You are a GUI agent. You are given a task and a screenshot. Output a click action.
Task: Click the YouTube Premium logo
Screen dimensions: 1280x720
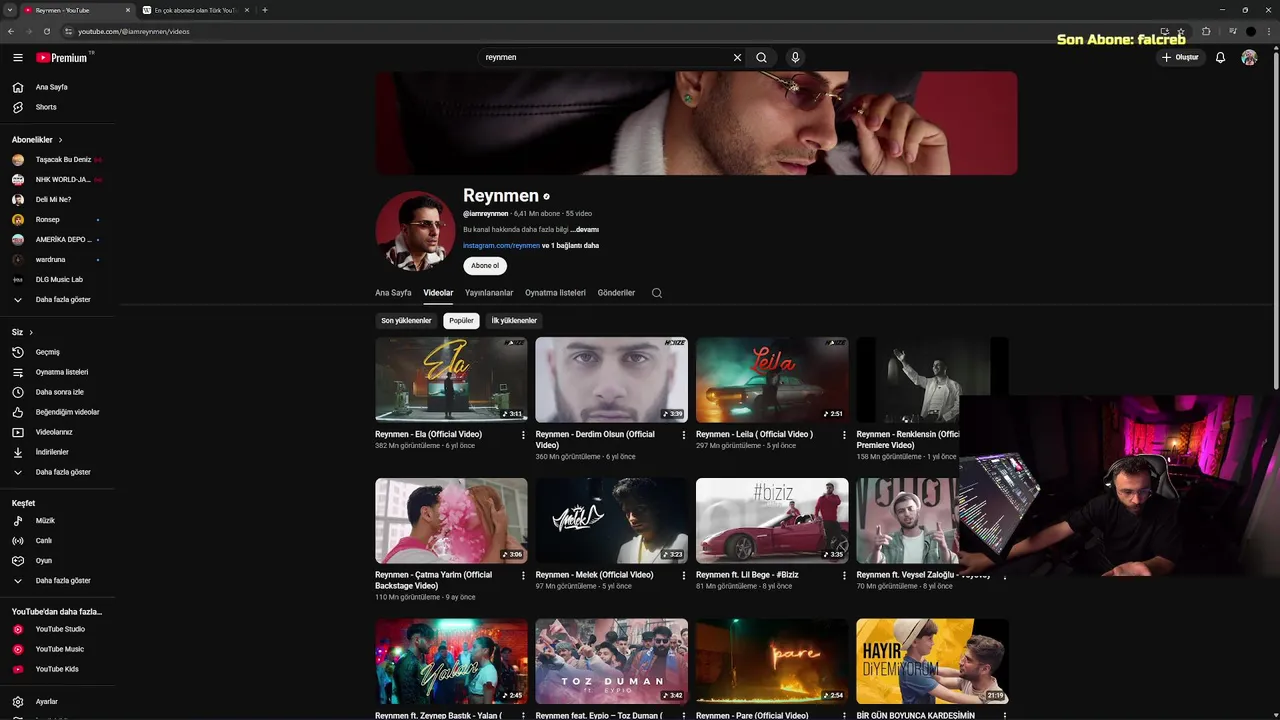[x=62, y=58]
